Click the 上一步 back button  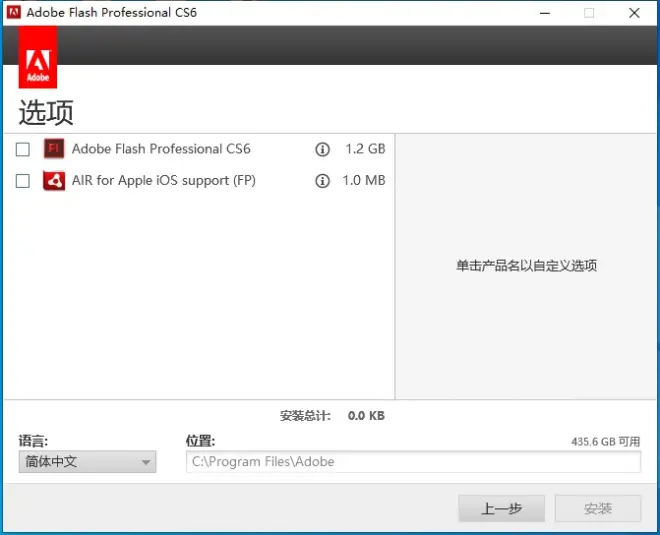coord(501,508)
